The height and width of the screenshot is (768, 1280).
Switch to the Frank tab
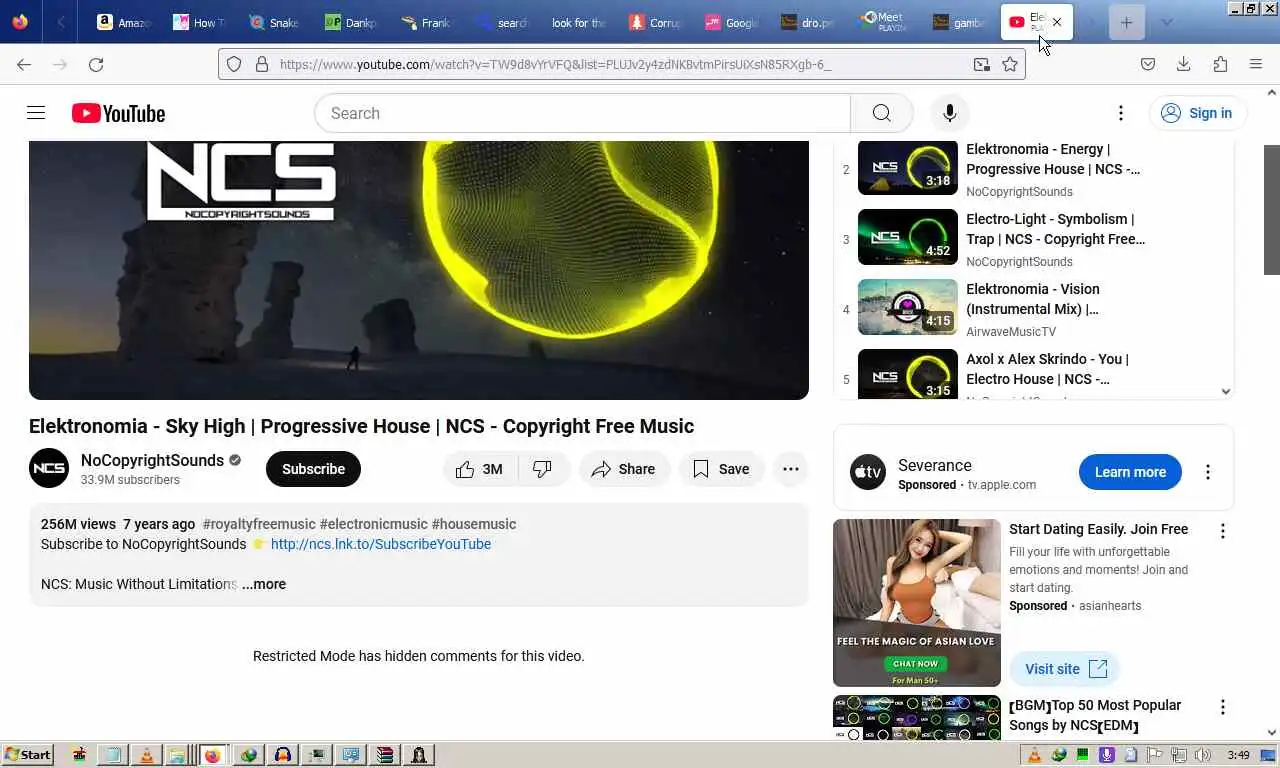[x=426, y=22]
